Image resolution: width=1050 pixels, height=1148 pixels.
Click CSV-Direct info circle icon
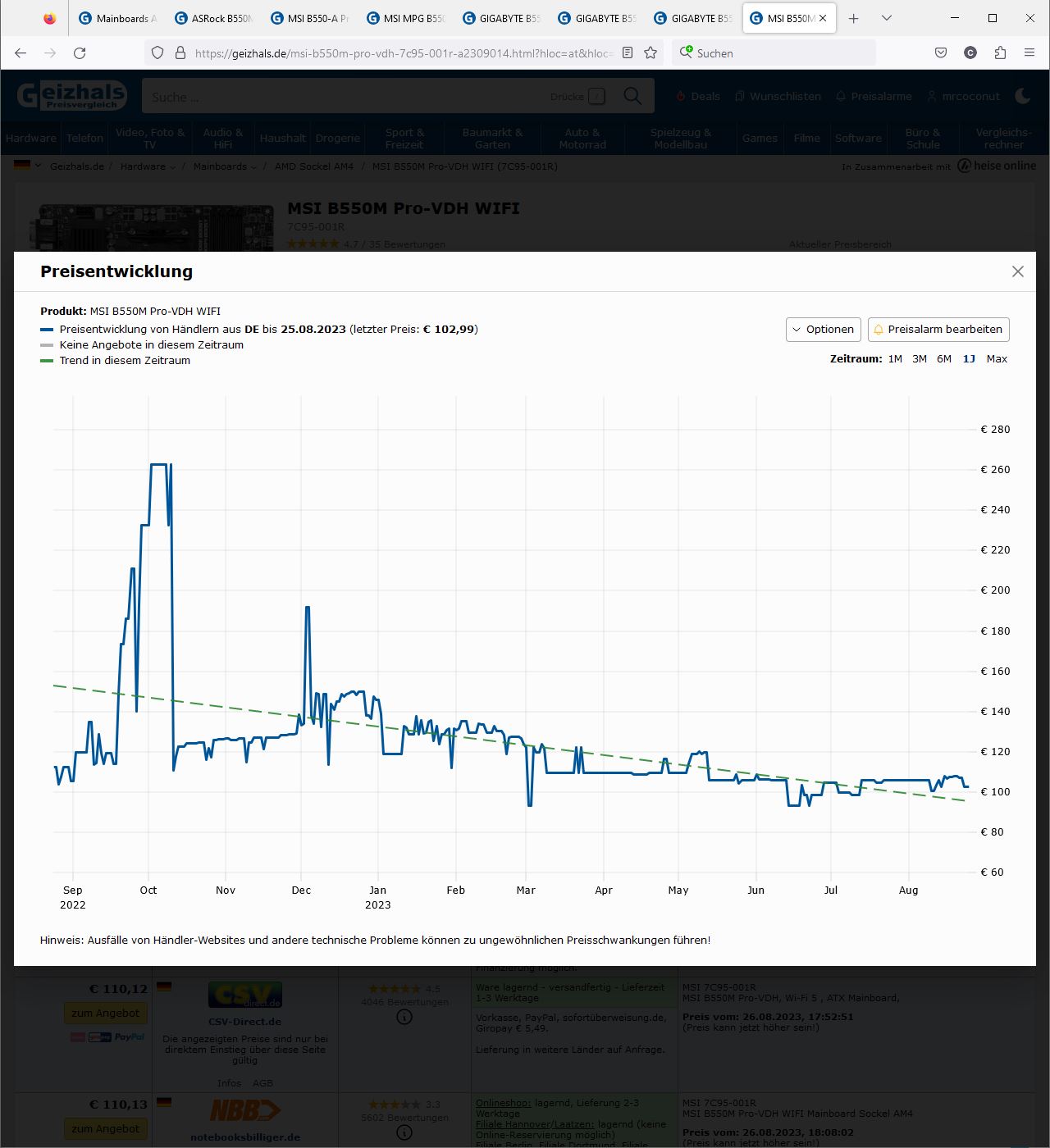[x=404, y=1018]
